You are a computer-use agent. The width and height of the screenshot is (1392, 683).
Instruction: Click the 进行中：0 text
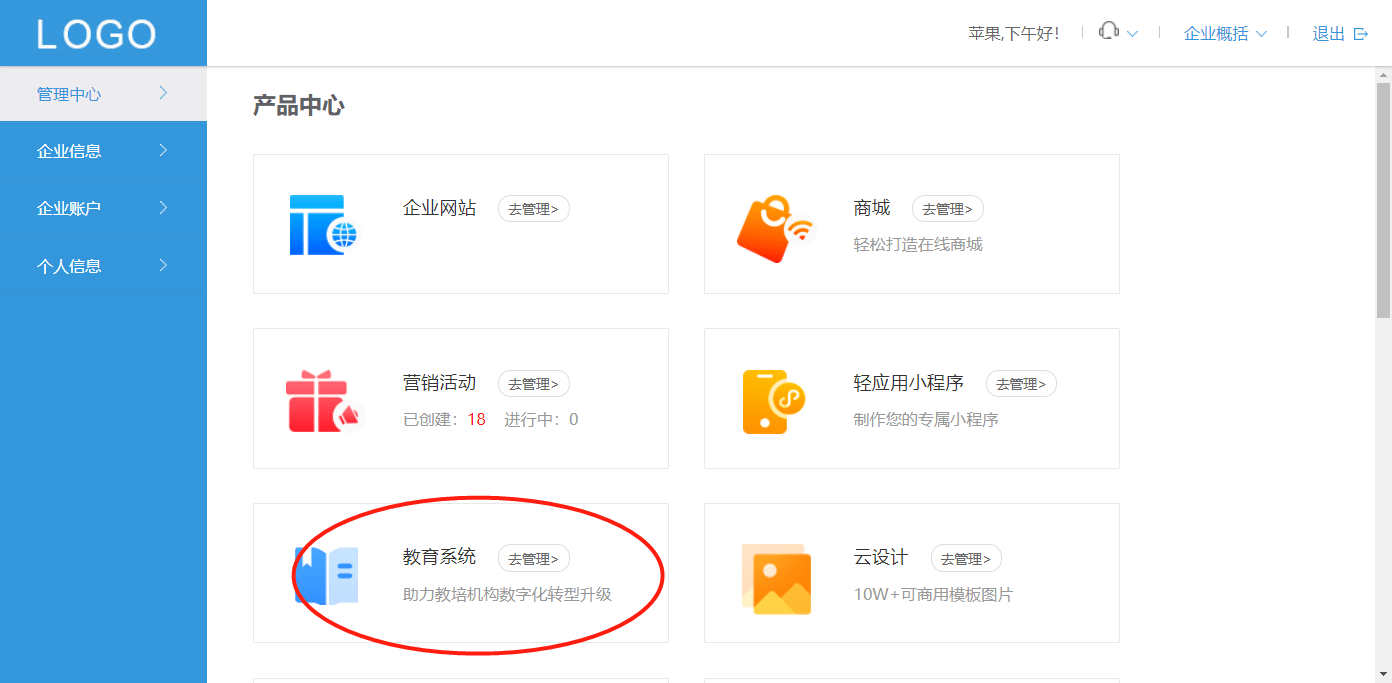(x=541, y=419)
